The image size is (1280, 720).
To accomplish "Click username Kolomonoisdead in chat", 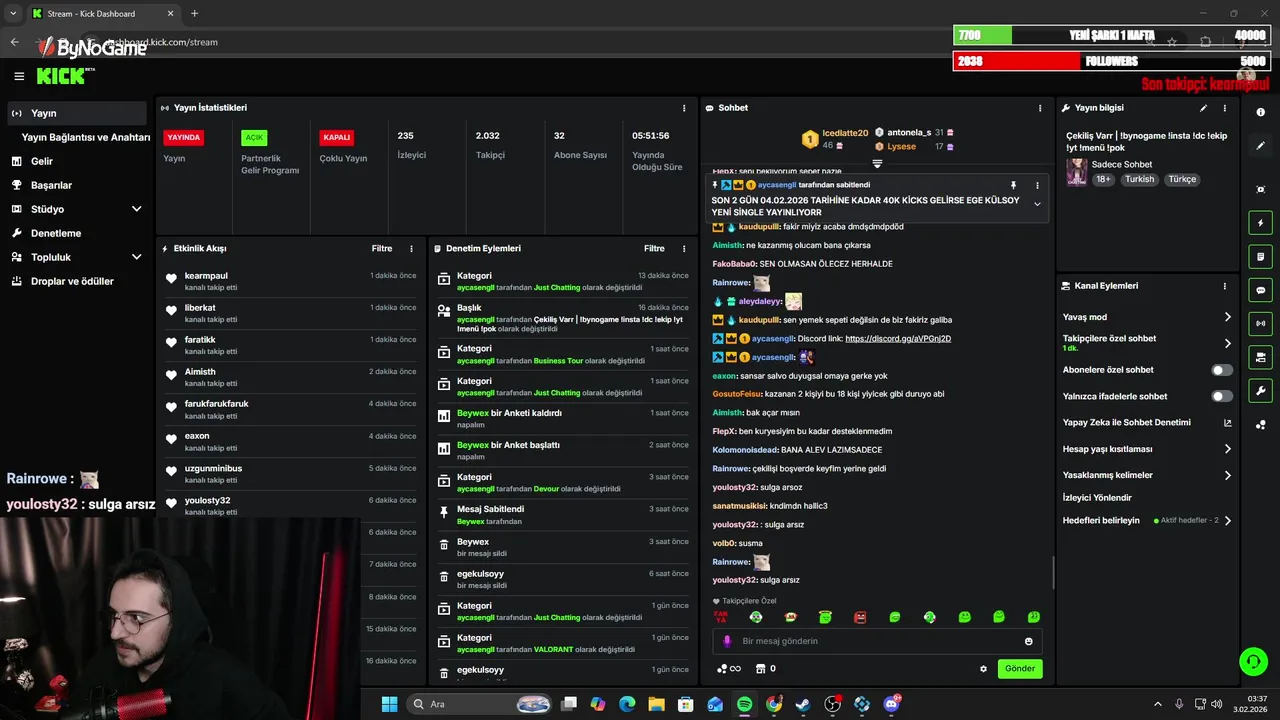I will pos(745,450).
